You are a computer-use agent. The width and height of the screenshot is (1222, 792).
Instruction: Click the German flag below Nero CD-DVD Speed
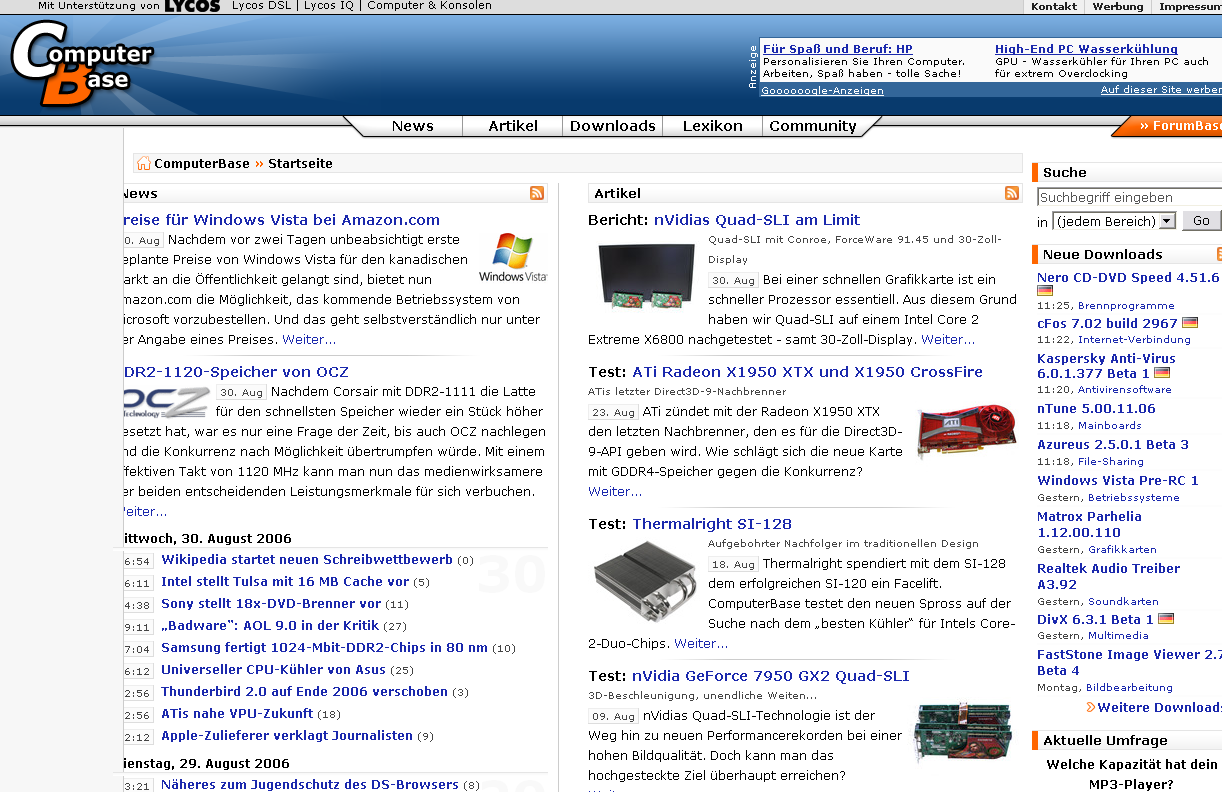1045,291
